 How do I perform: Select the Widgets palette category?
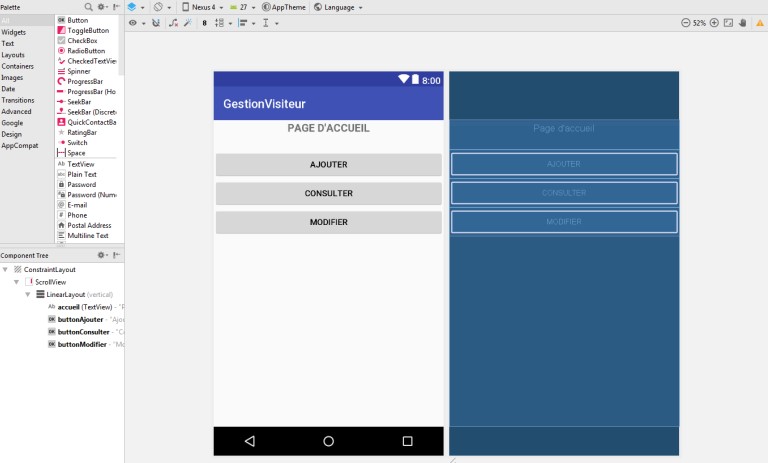14,32
